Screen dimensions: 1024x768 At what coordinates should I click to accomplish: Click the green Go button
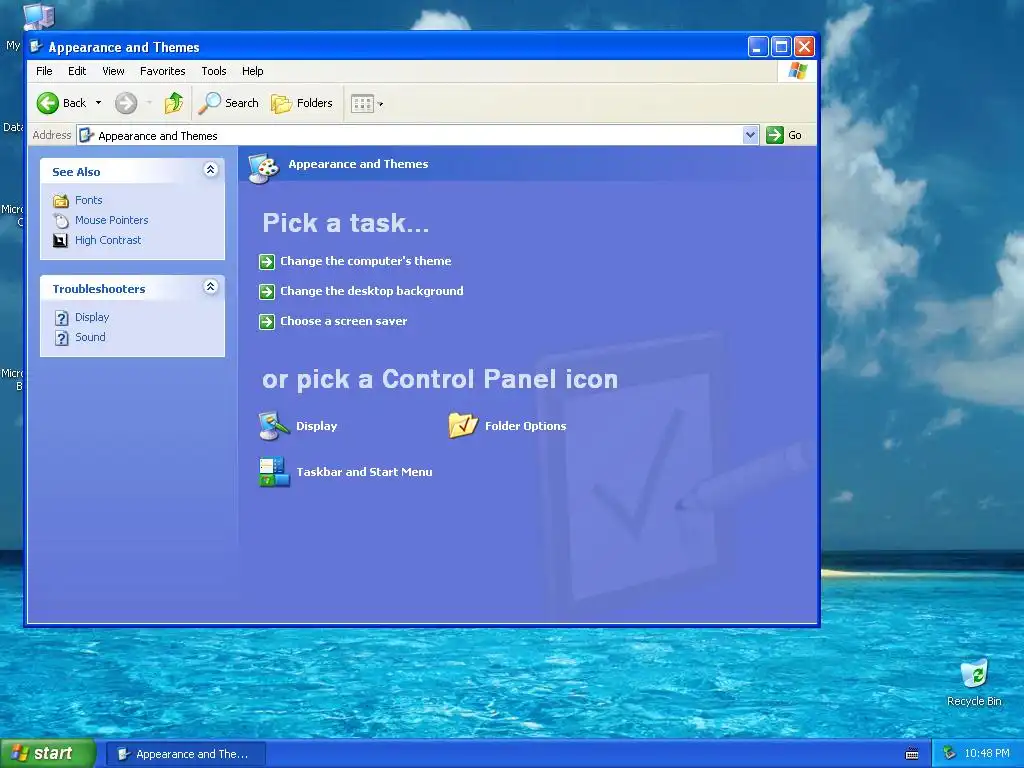(x=784, y=135)
